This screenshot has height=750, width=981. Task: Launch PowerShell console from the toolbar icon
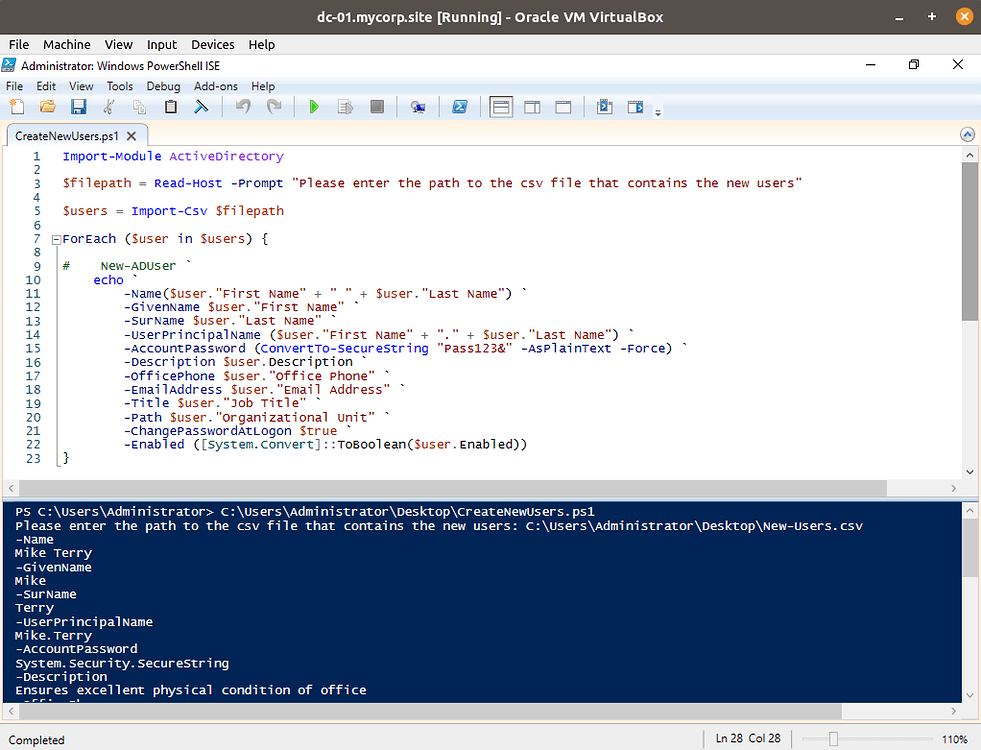tap(460, 107)
